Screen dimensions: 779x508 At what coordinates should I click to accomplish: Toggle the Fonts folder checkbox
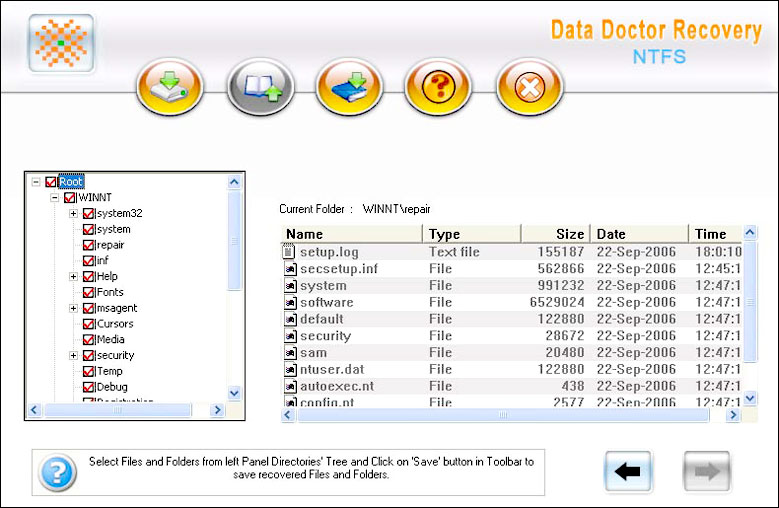pyautogui.click(x=88, y=292)
